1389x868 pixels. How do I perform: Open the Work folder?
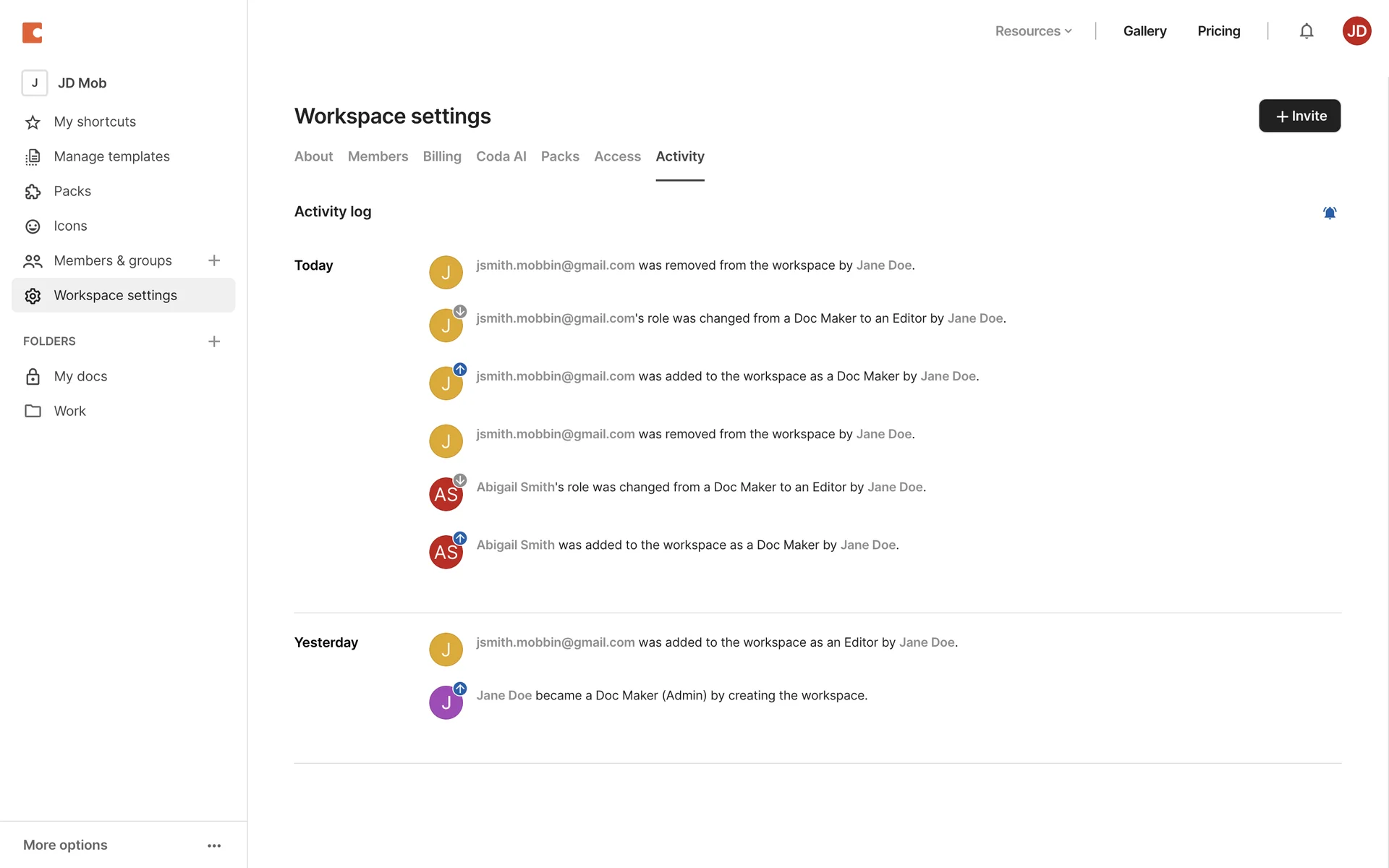(69, 411)
